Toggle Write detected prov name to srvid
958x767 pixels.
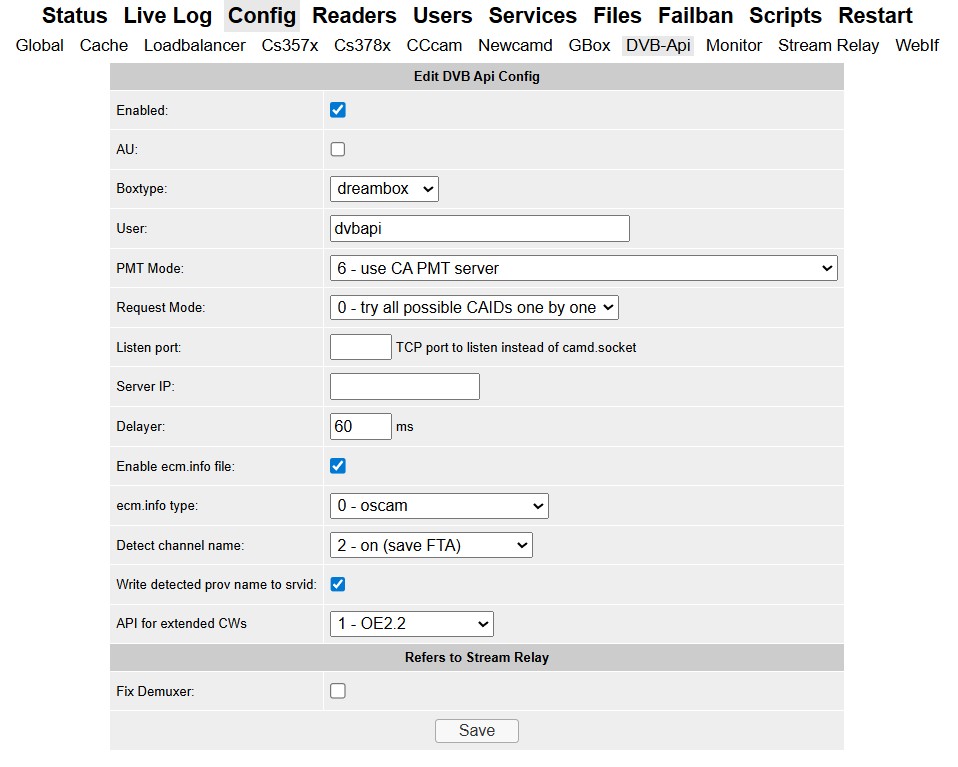[x=338, y=584]
